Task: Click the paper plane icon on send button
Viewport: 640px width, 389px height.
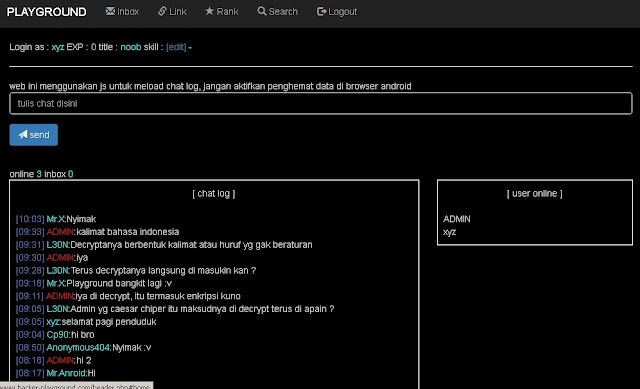Action: click(23, 134)
